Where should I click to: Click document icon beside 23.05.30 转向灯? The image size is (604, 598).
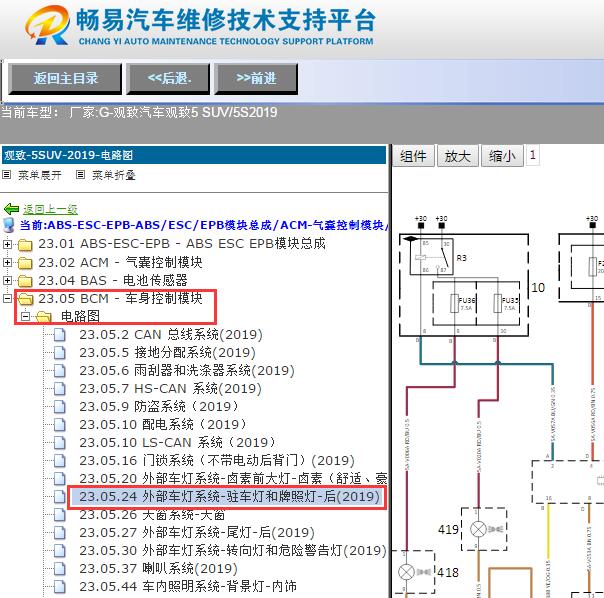coord(60,551)
